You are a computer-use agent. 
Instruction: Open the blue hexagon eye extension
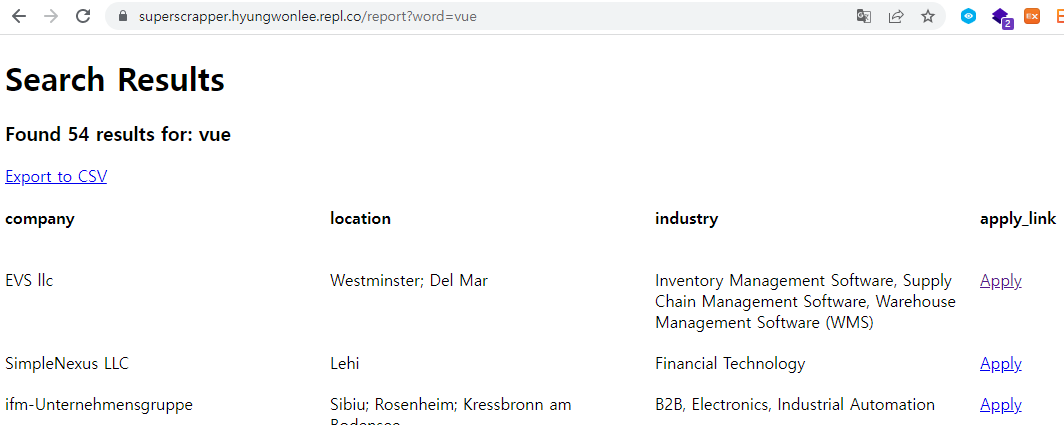point(968,16)
